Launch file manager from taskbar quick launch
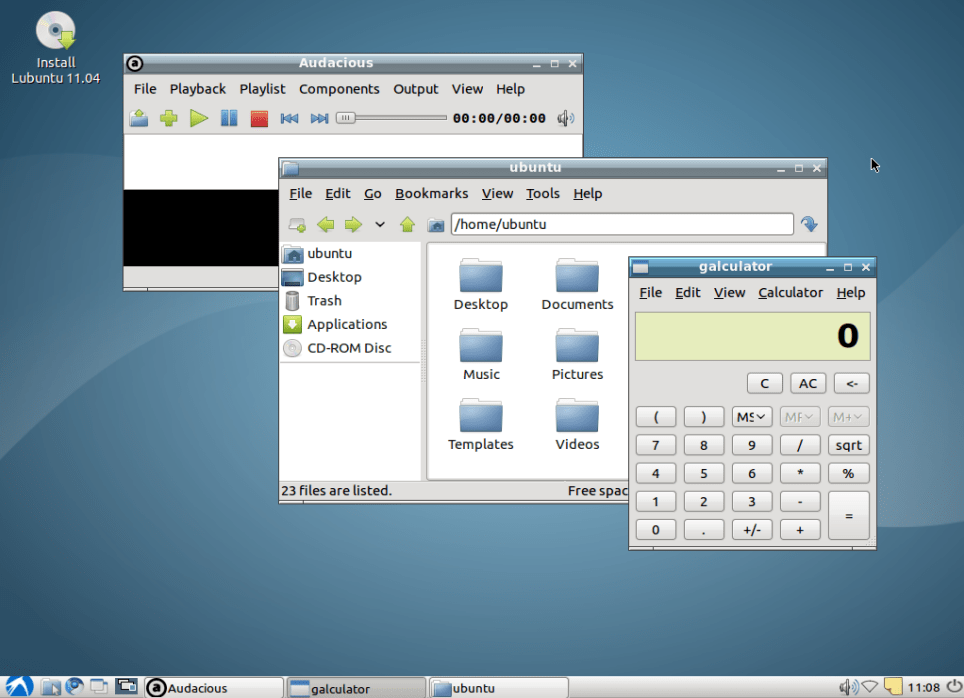The width and height of the screenshot is (964, 698). coord(51,687)
